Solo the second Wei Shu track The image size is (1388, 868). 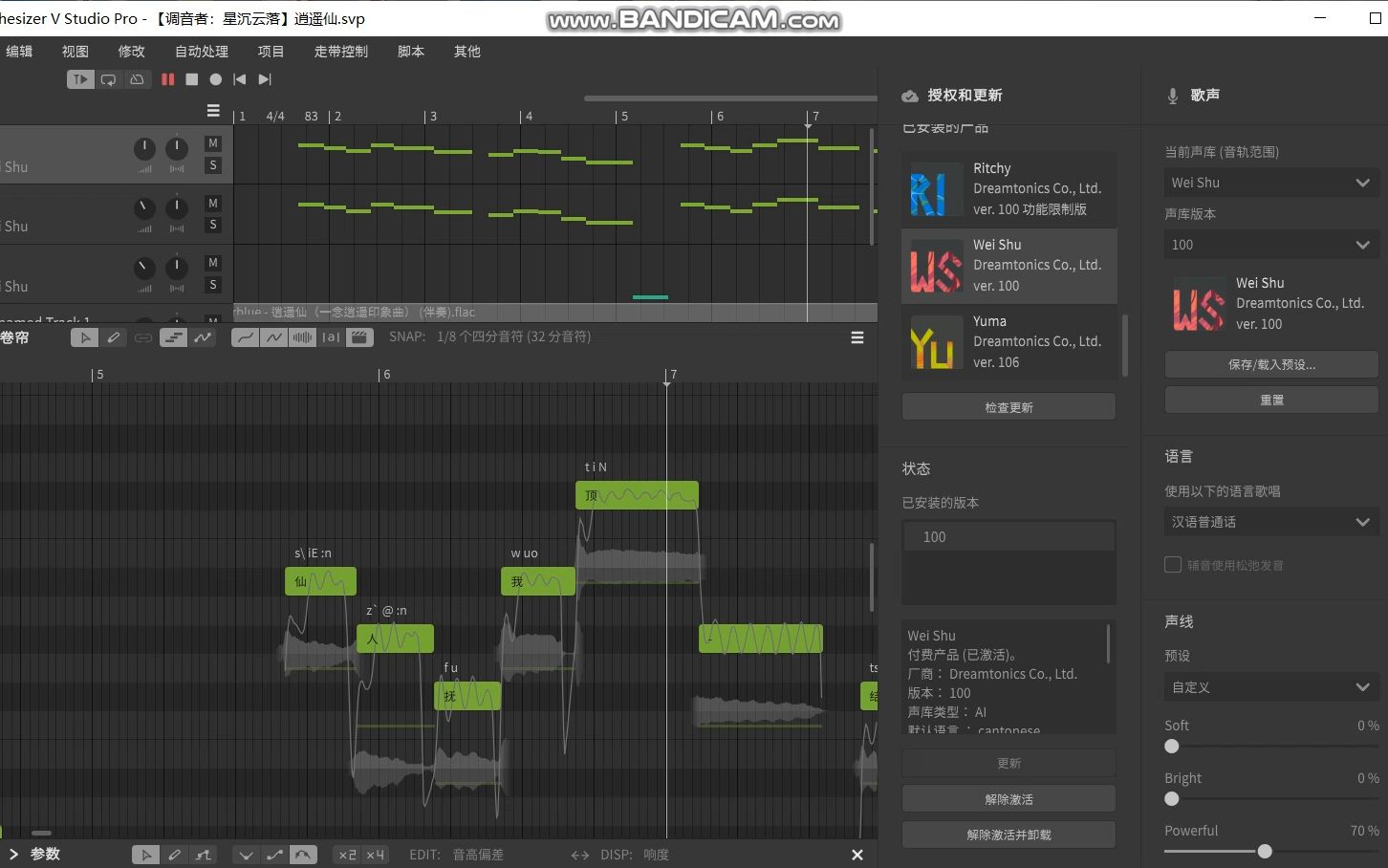pyautogui.click(x=213, y=225)
